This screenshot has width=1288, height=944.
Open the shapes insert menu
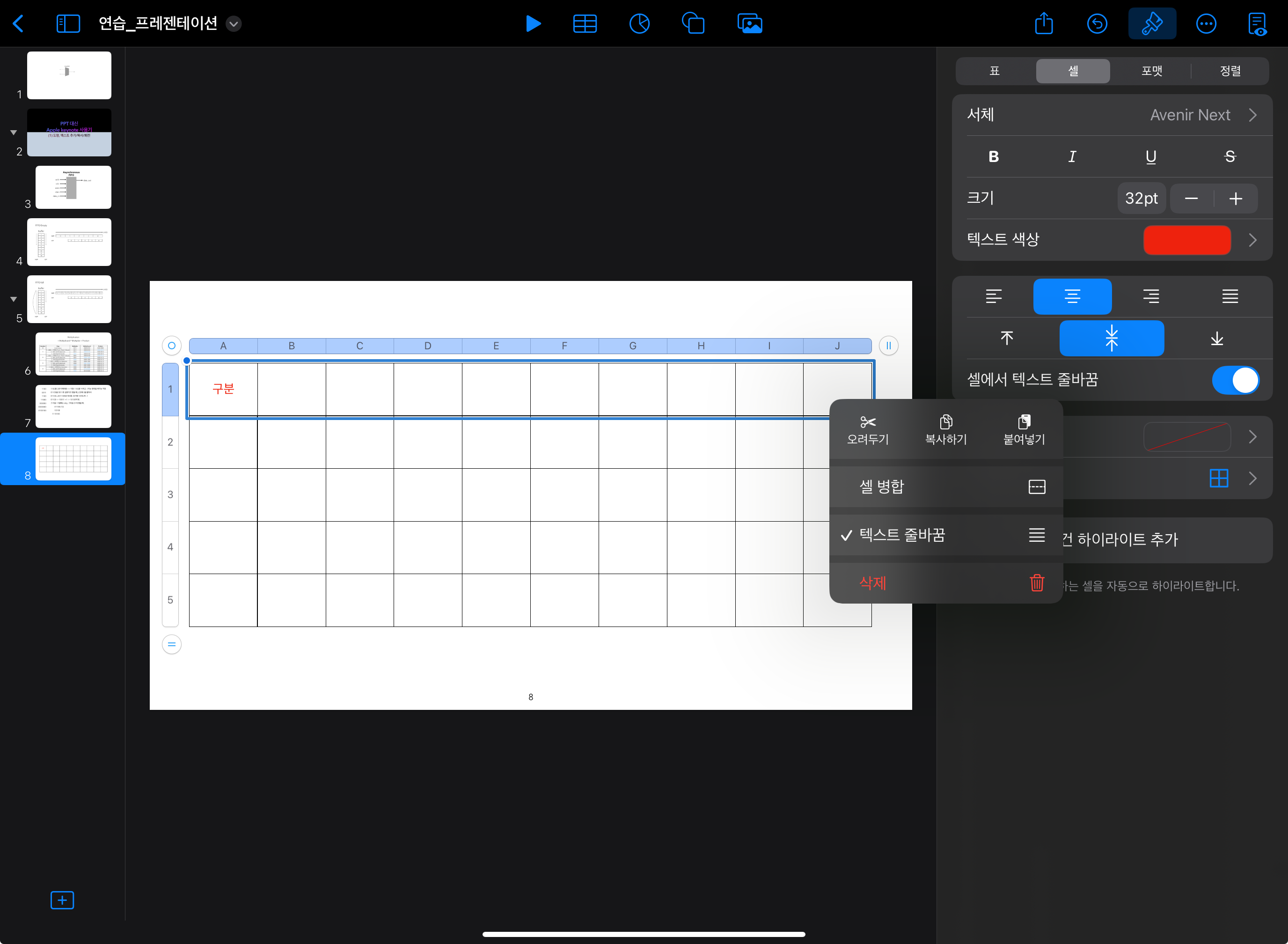(x=693, y=23)
